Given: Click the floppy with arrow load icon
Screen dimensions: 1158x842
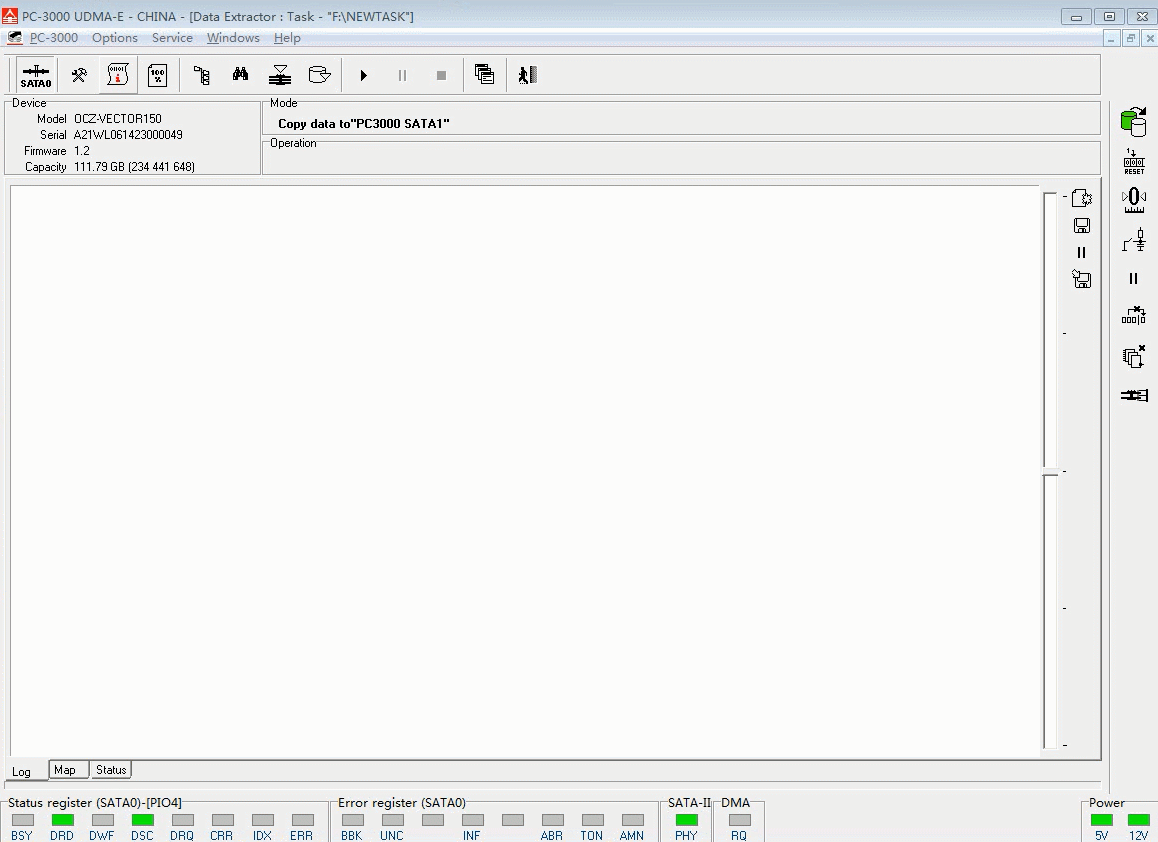Looking at the screenshot, I should [1081, 279].
